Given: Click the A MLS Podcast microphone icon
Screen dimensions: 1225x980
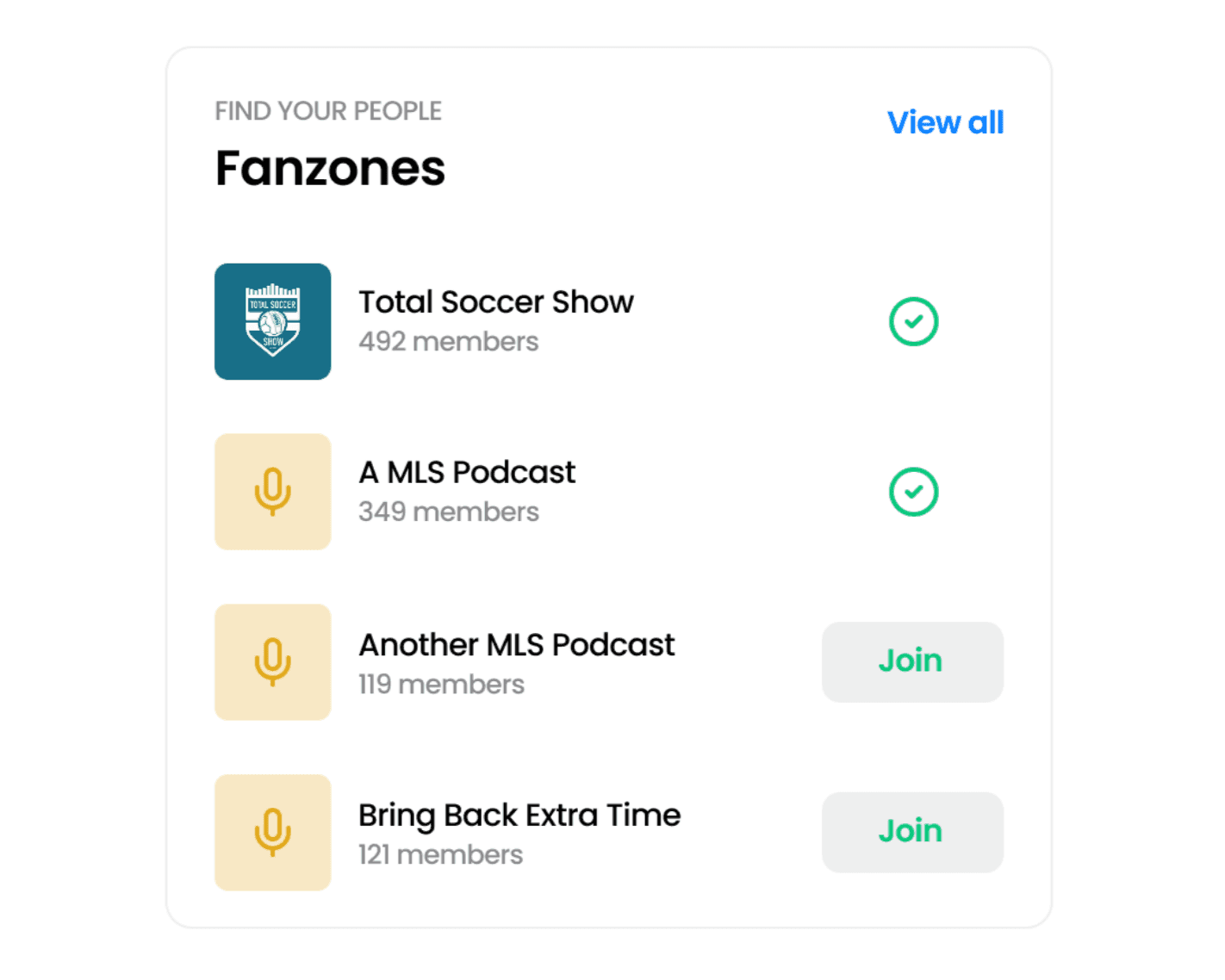Looking at the screenshot, I should click(272, 492).
